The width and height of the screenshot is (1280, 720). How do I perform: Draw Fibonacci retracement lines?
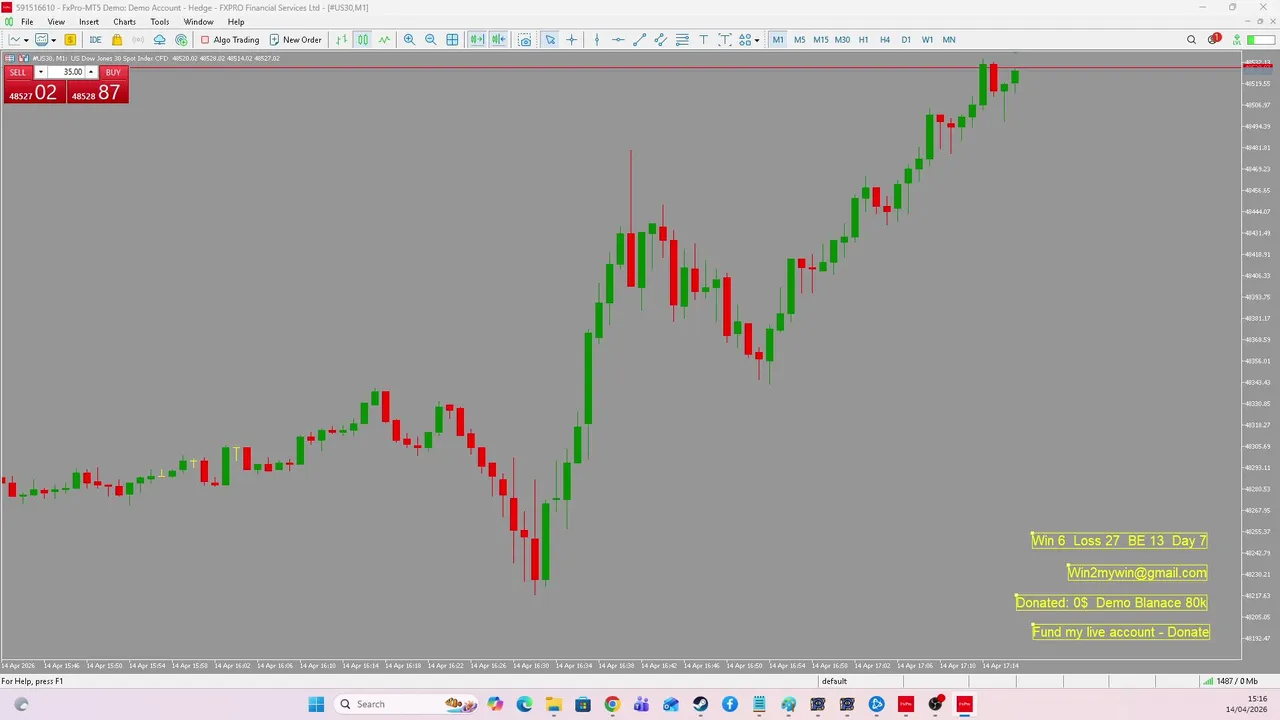tap(682, 40)
